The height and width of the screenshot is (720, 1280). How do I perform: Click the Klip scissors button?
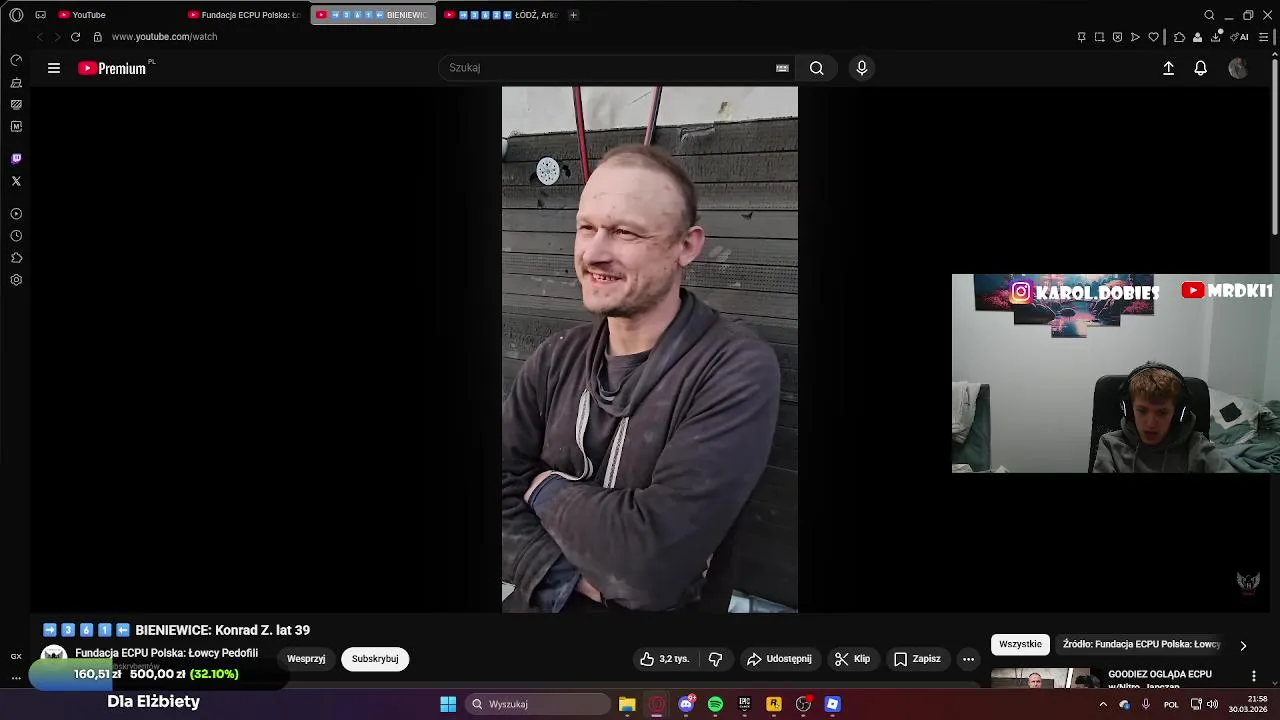pyautogui.click(x=852, y=659)
